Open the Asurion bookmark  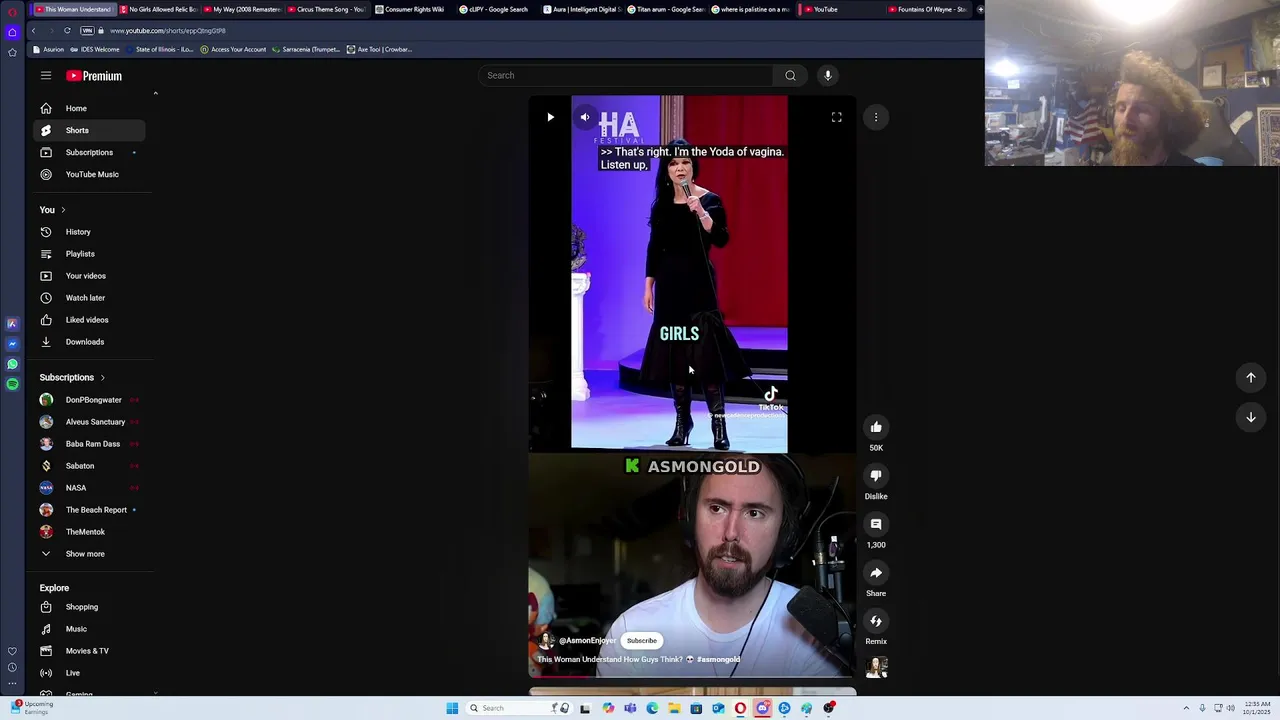(49, 49)
